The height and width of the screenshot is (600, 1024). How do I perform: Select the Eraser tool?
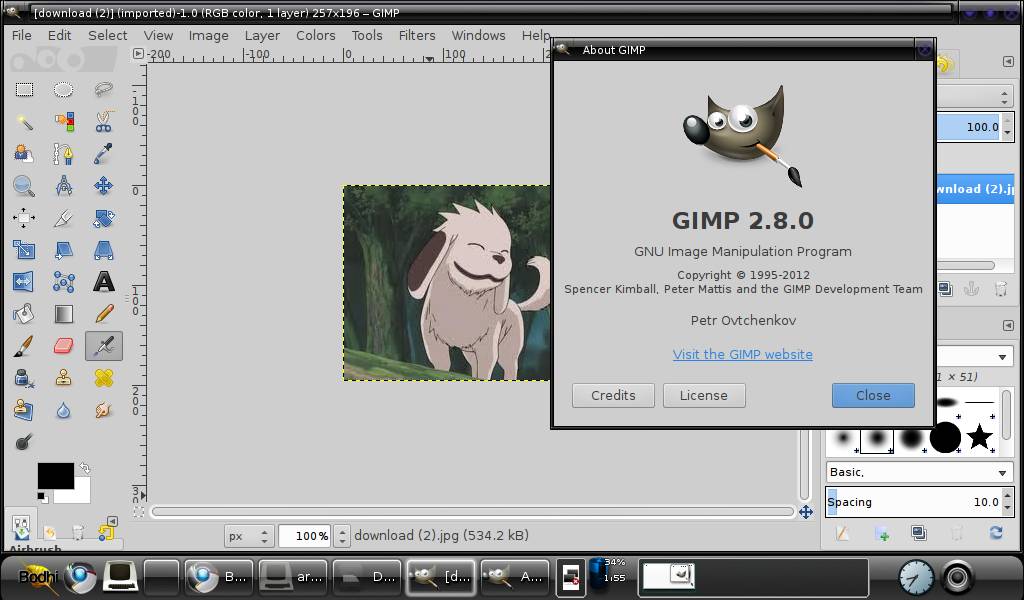coord(63,346)
